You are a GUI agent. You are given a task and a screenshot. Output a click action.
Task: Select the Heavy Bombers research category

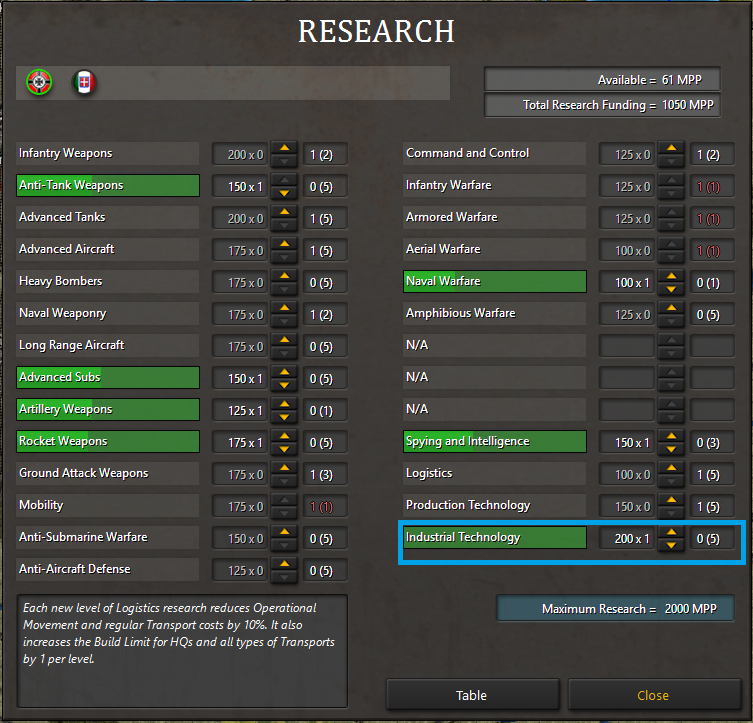coord(108,281)
